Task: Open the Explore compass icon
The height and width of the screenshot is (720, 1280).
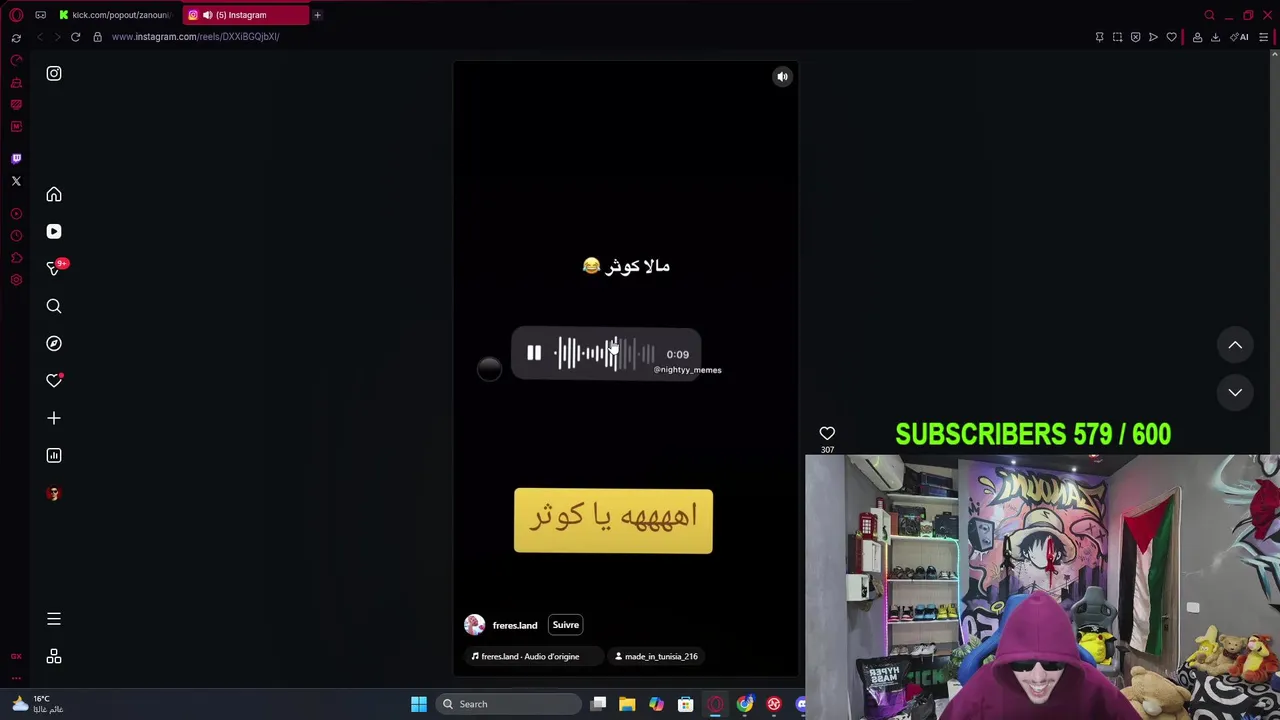Action: [54, 343]
